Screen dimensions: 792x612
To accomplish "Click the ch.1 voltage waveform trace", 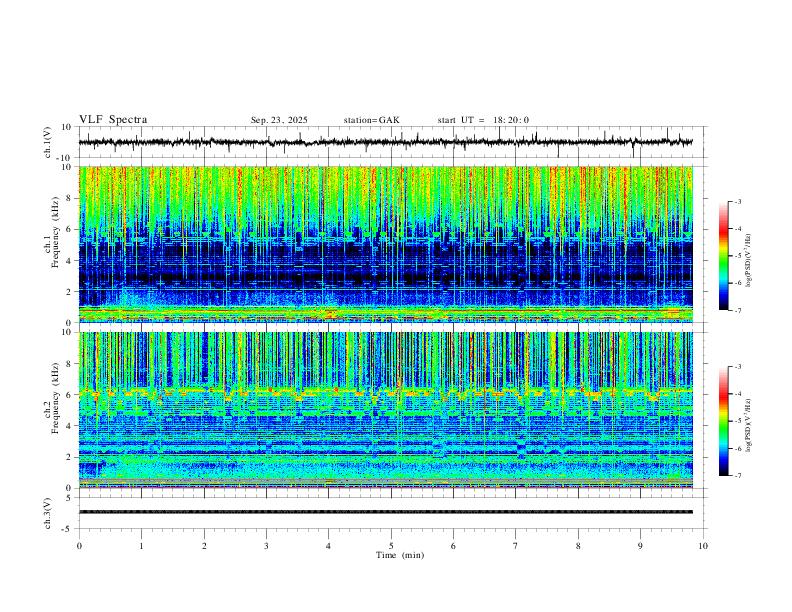I will point(385,142).
